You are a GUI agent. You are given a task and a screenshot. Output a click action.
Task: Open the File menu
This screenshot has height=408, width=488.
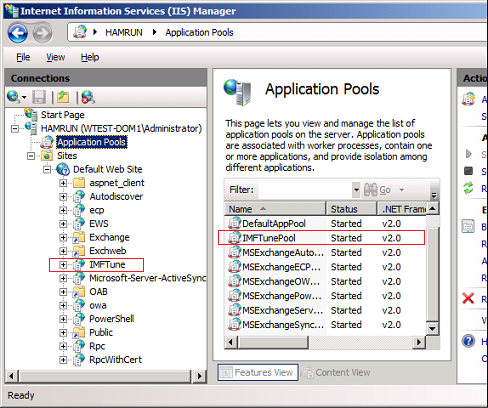coord(23,57)
